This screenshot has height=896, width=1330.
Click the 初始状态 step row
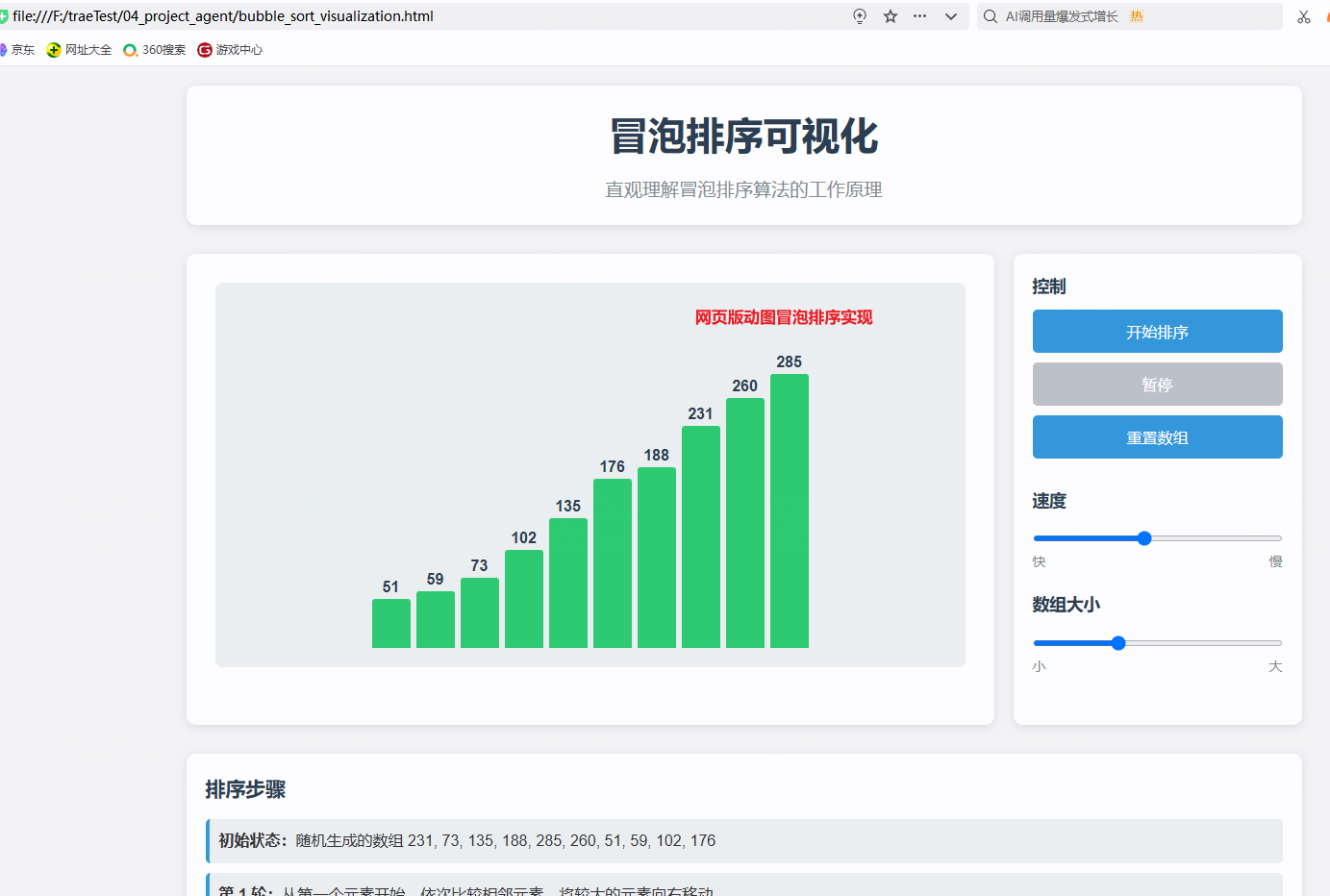tap(744, 841)
